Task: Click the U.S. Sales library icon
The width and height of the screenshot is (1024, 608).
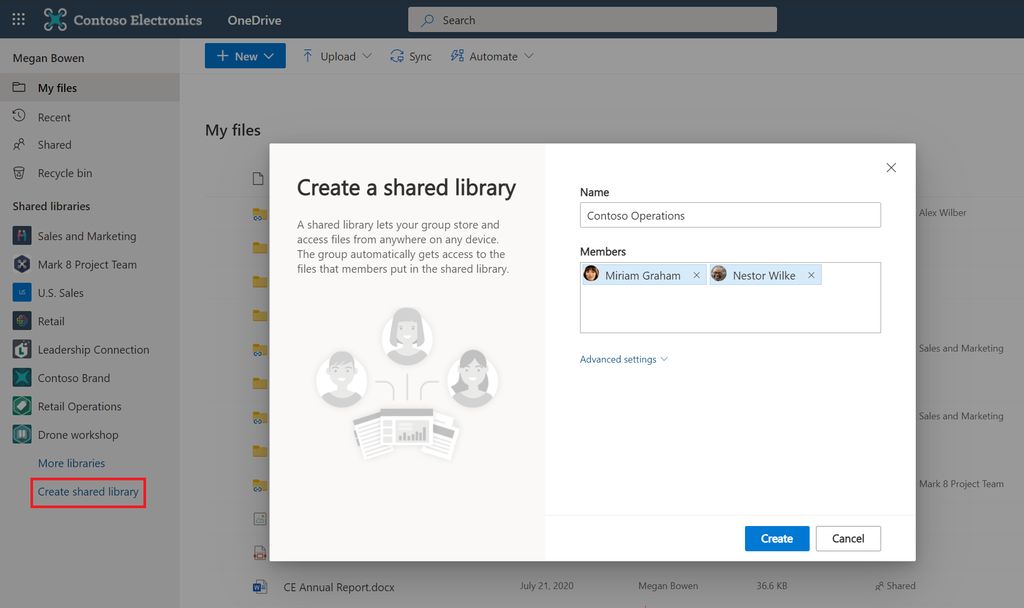Action: 22,293
